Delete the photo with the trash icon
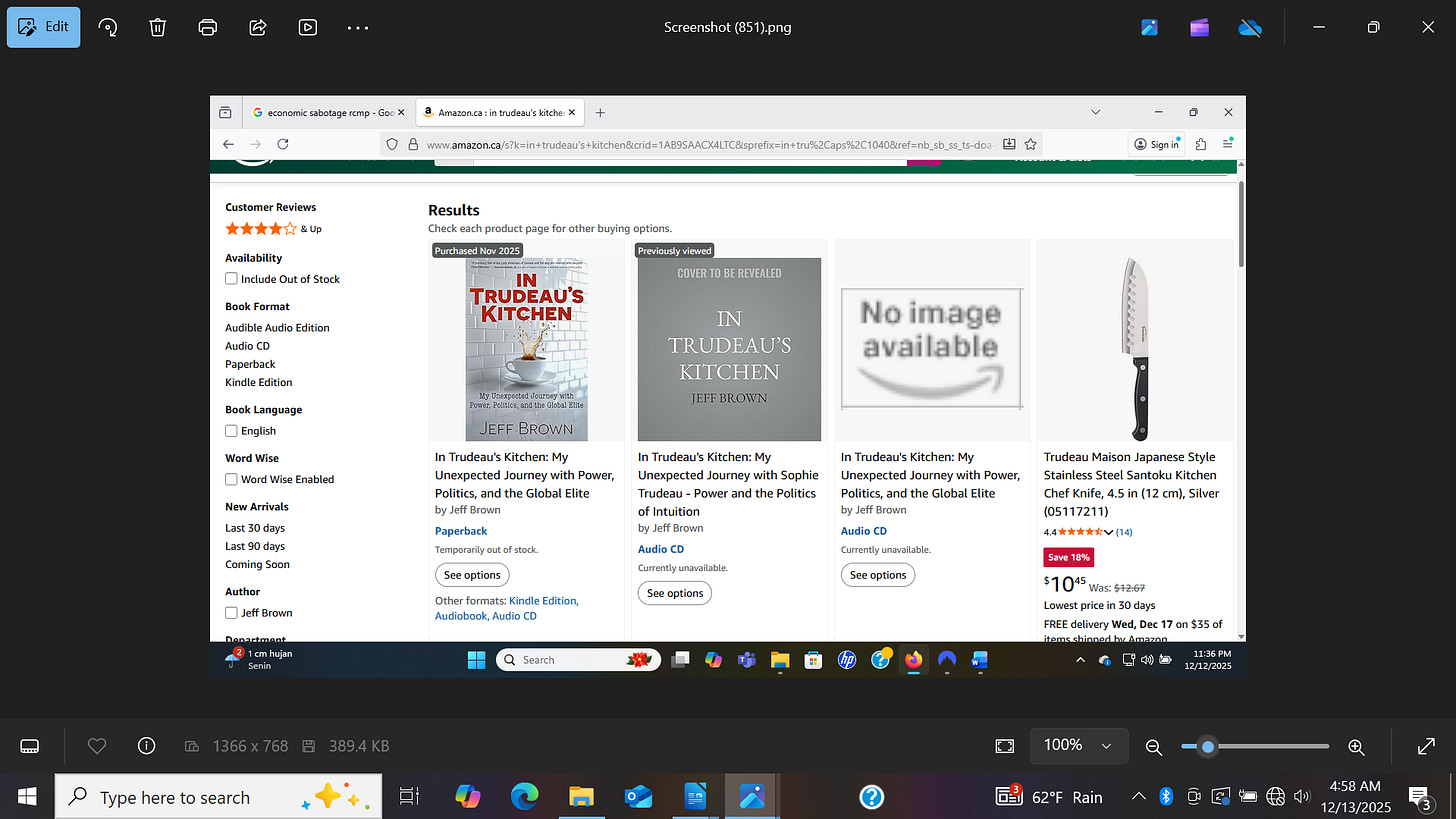This screenshot has width=1456, height=819. click(x=158, y=27)
